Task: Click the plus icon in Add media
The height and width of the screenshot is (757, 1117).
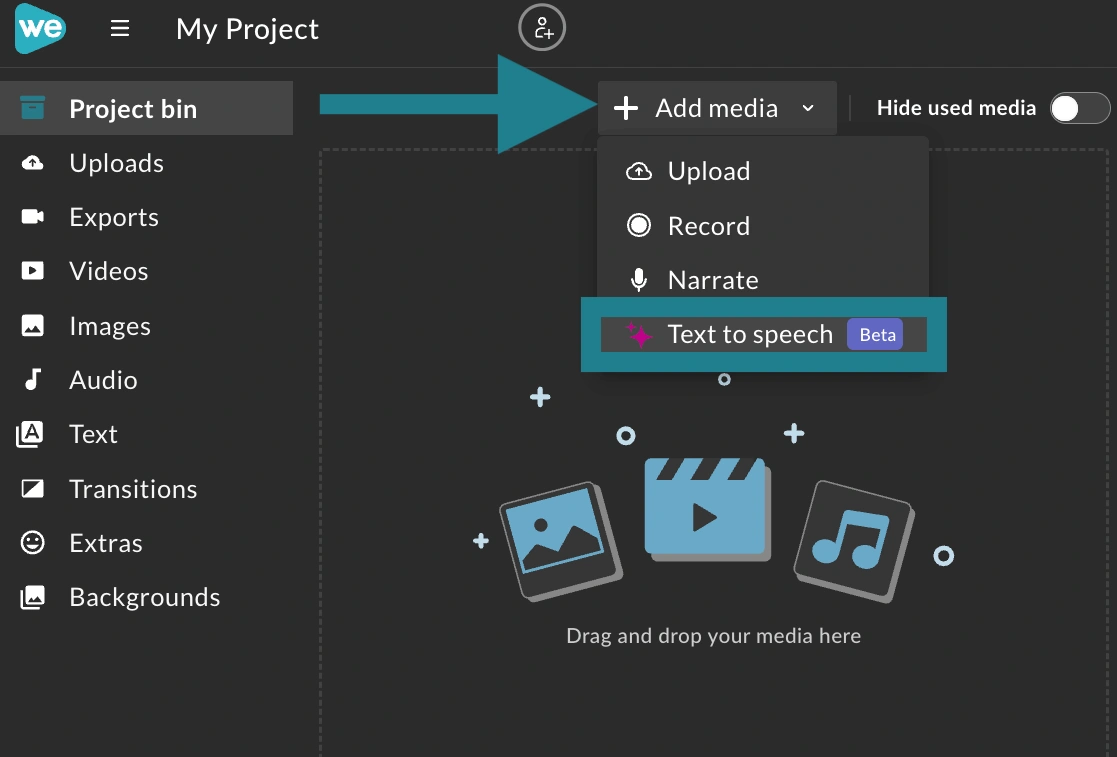Action: coord(625,108)
